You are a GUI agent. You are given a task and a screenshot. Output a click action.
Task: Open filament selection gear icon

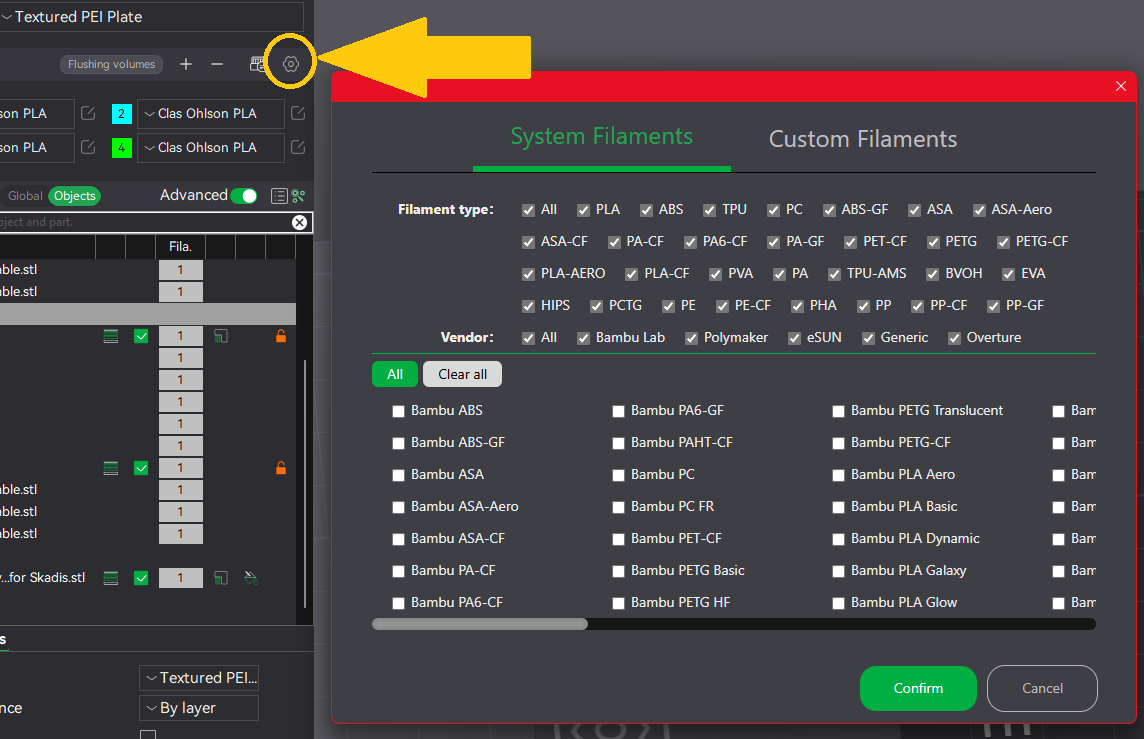(290, 64)
